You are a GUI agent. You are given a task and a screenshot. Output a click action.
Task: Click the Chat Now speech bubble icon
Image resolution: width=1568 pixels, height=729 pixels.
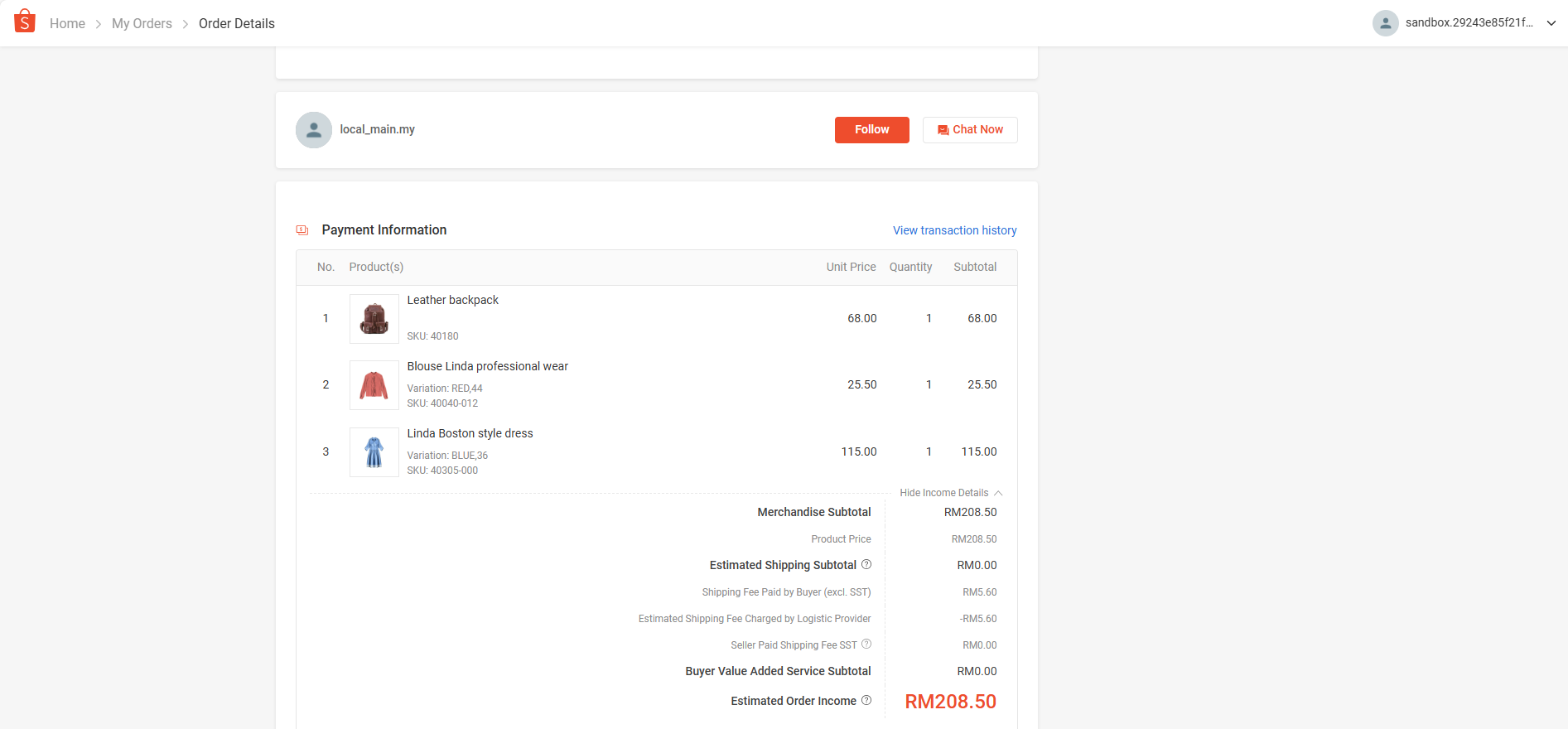click(943, 130)
